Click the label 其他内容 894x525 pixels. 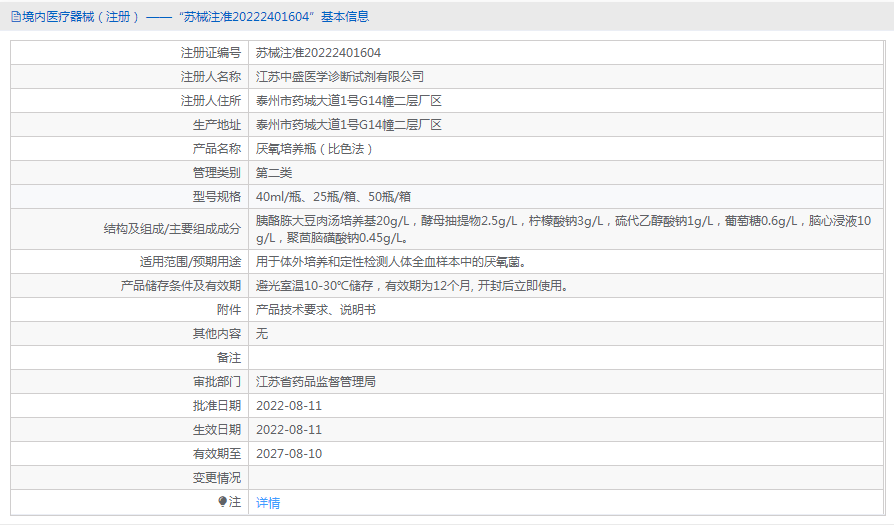[x=217, y=334]
